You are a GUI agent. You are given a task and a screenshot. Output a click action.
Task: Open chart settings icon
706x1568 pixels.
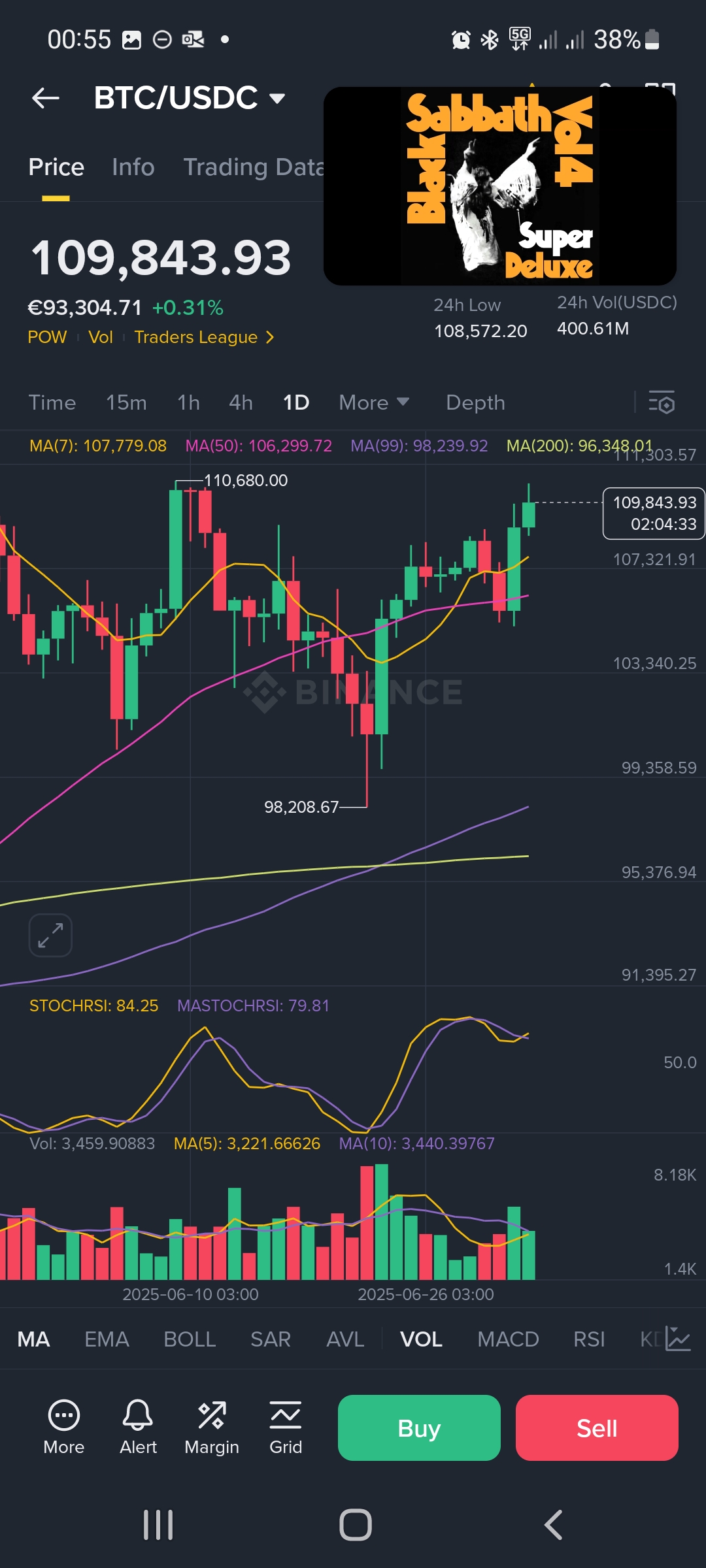coord(662,402)
